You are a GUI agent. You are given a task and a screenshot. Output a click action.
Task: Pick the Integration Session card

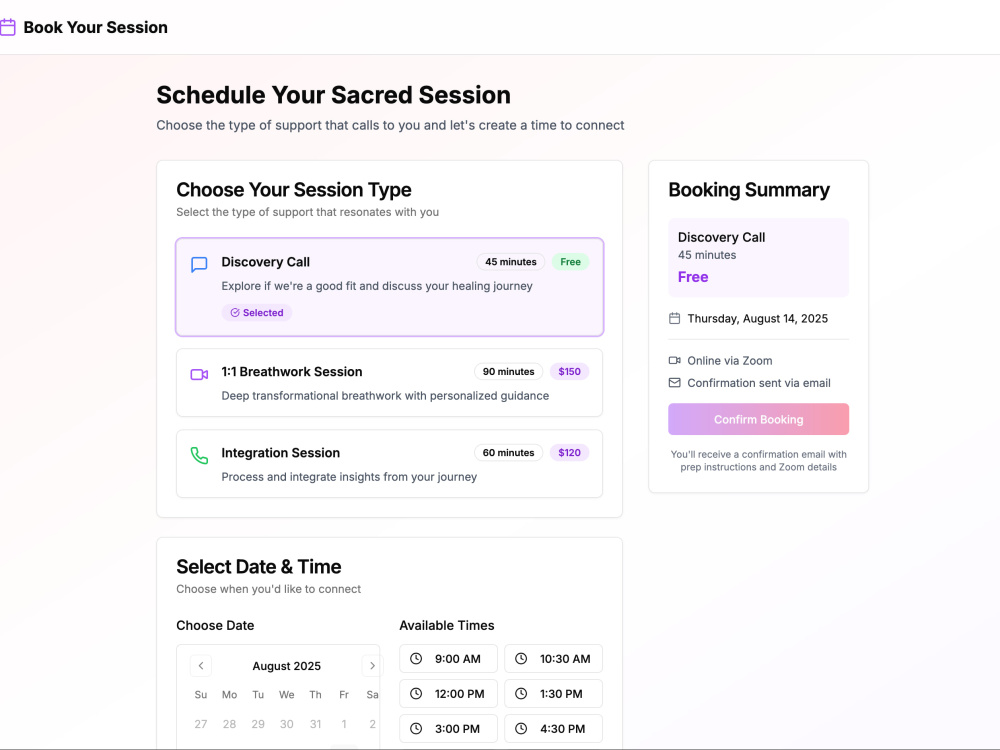point(390,464)
